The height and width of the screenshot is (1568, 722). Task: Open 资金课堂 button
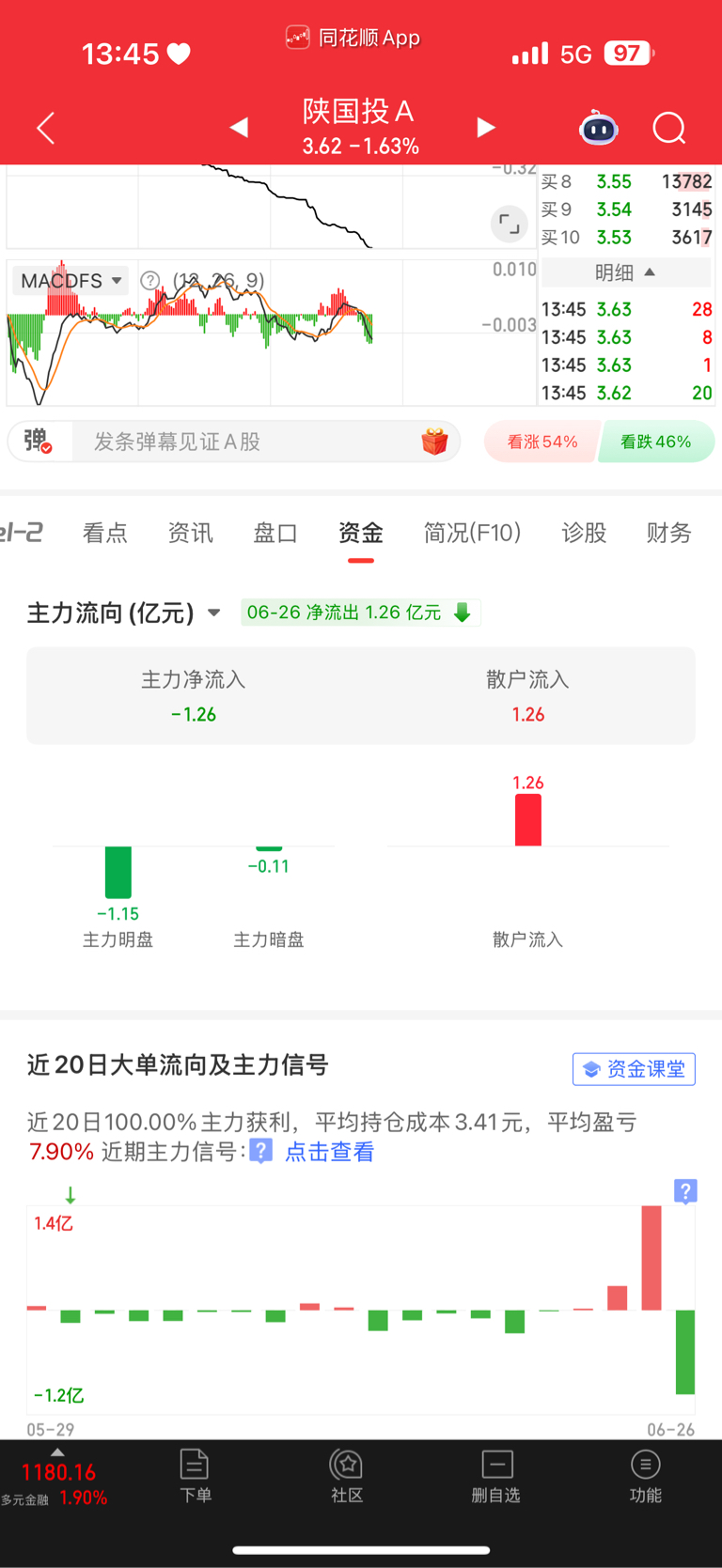[x=634, y=1069]
